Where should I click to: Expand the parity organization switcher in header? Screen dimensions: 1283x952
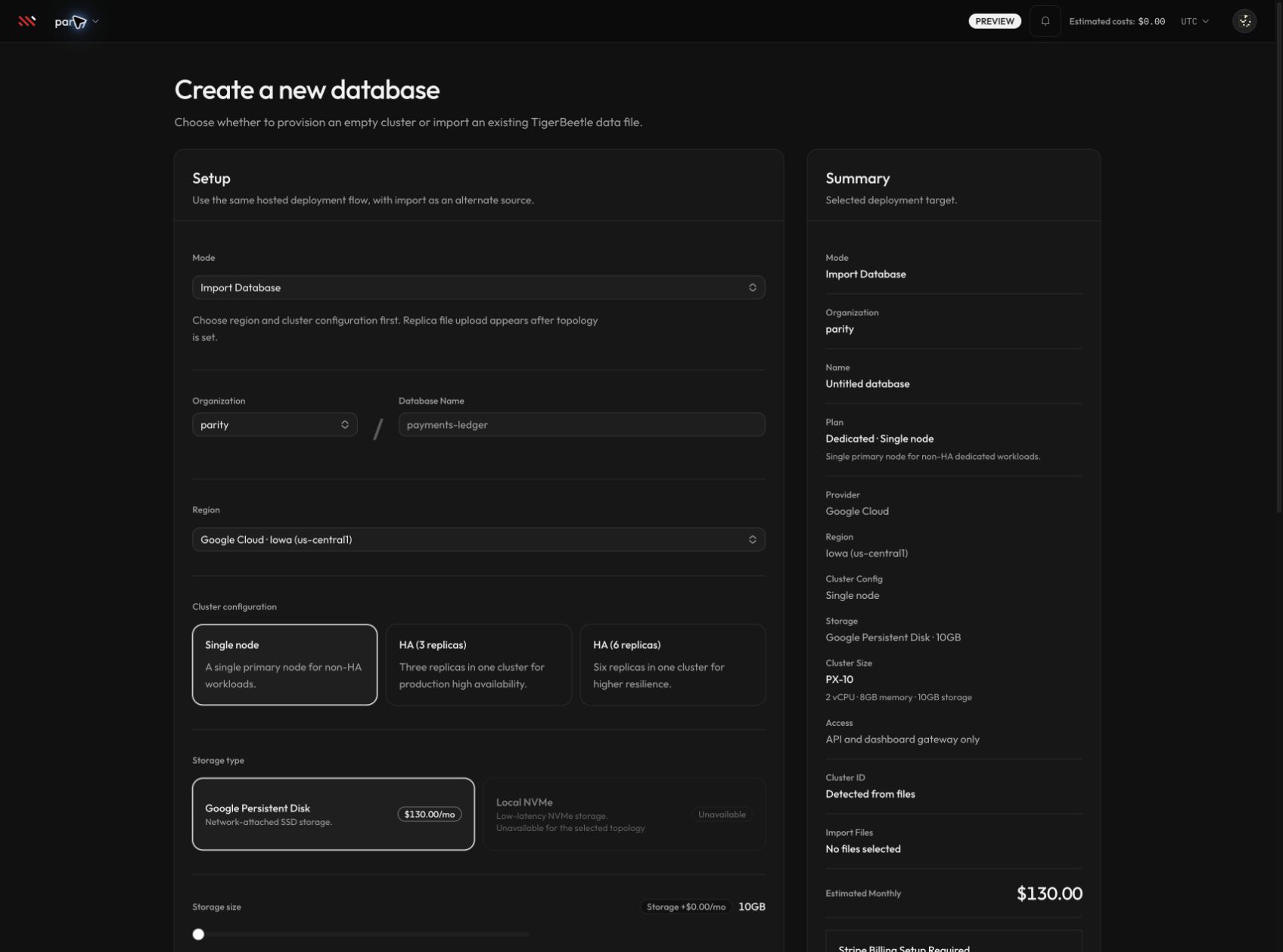click(x=76, y=21)
